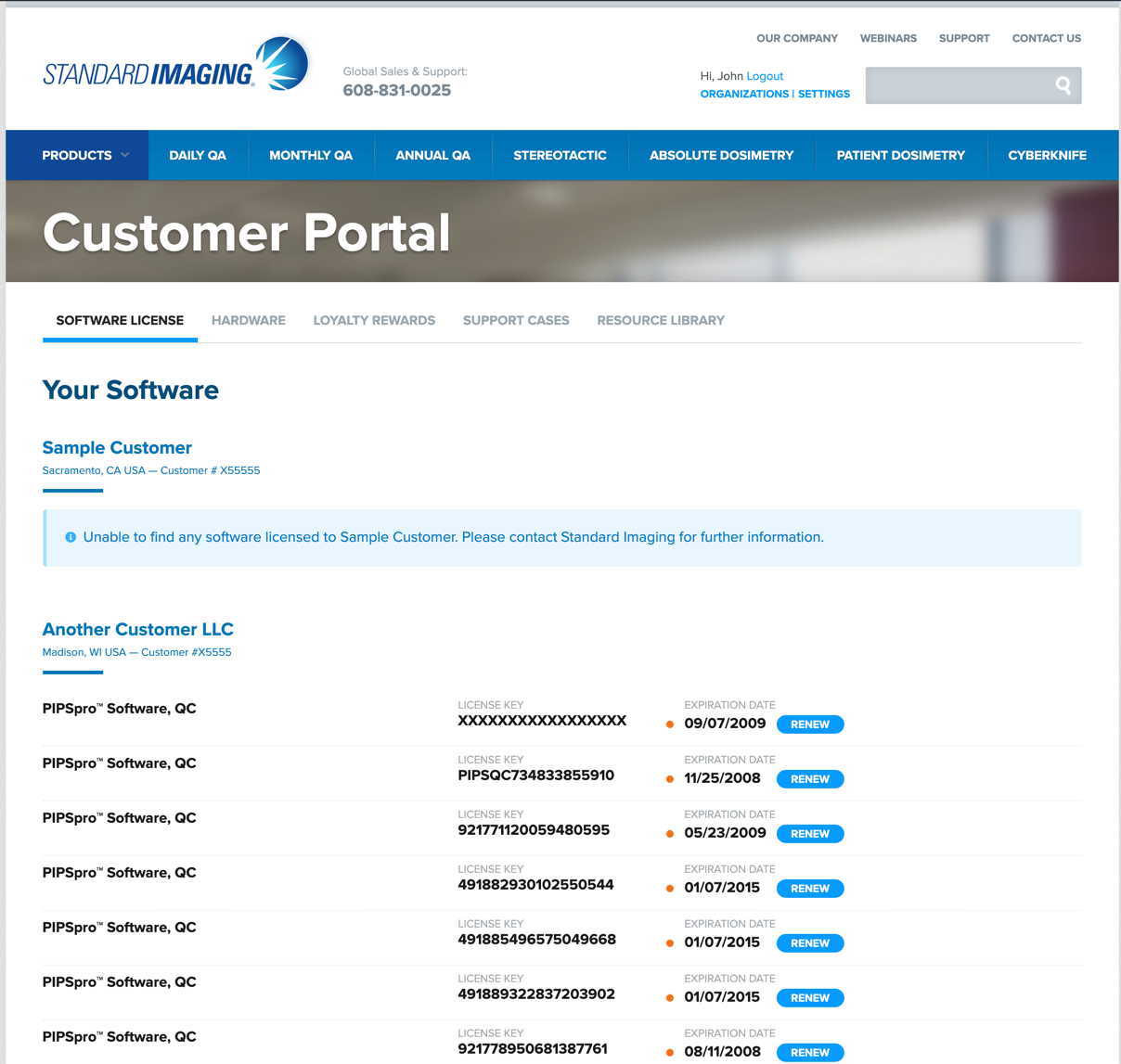Select Patient Dosimetry in the navigation bar
The image size is (1121, 1064).
click(x=900, y=155)
